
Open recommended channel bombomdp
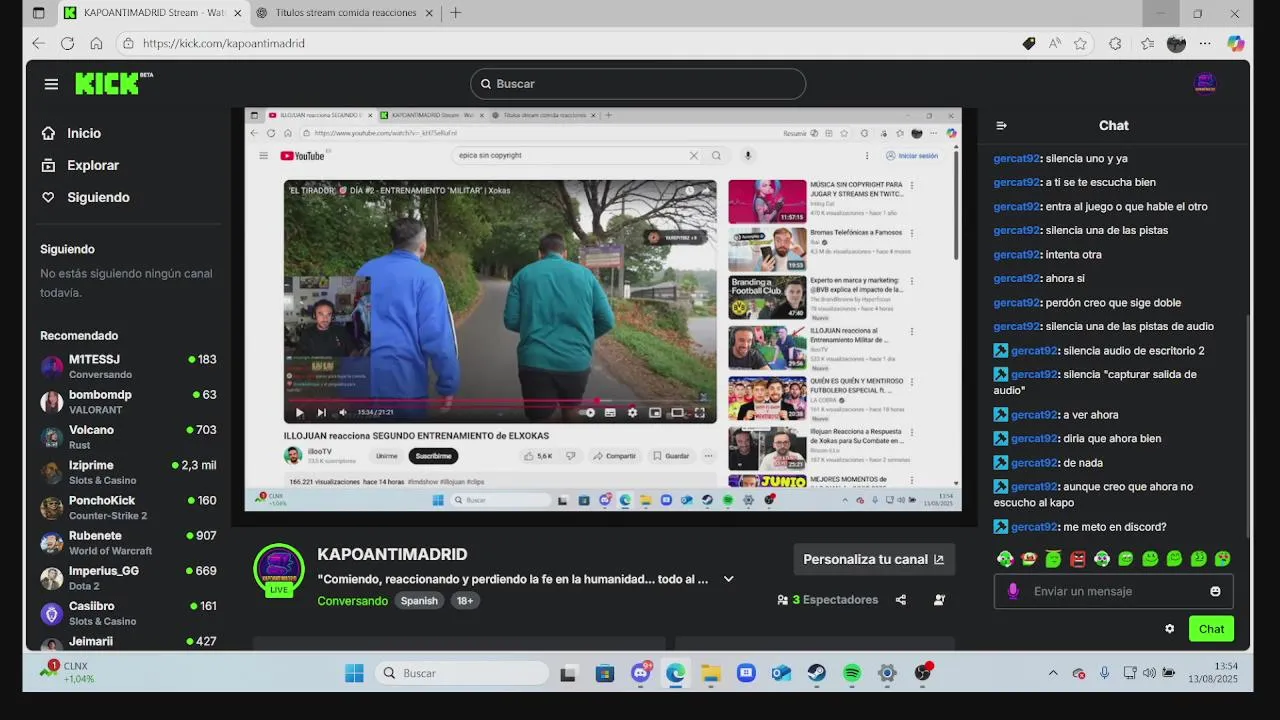[x=128, y=402]
